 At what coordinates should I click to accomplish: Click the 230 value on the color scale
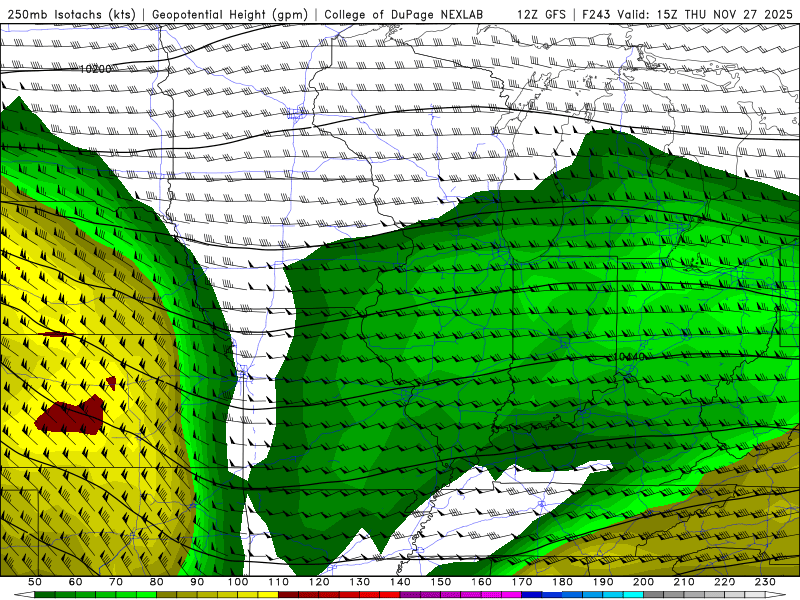pos(765,582)
